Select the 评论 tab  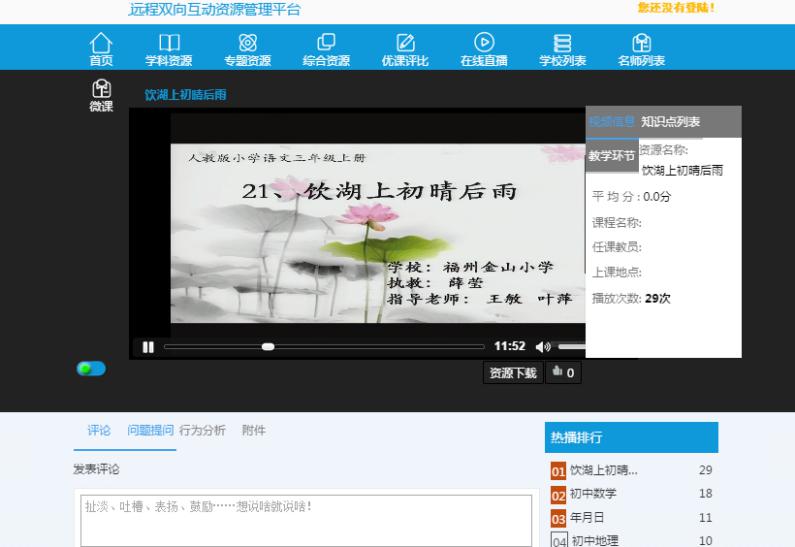point(99,430)
